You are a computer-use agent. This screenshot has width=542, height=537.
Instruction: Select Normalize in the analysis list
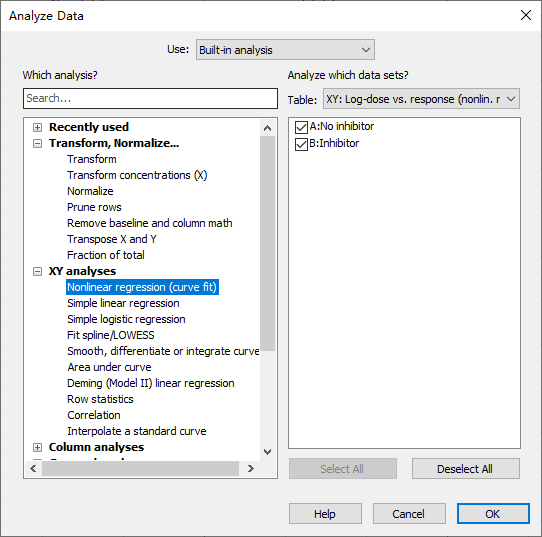click(90, 191)
